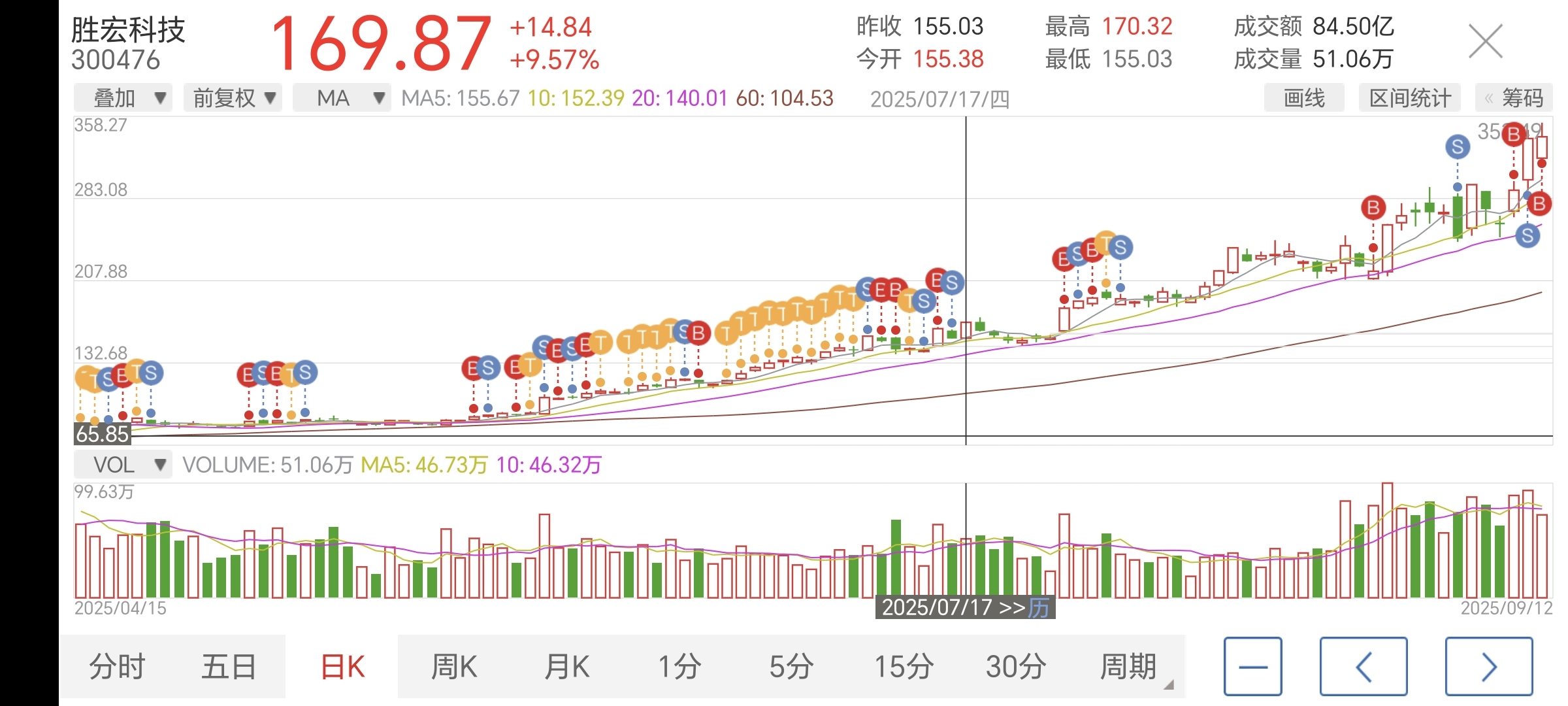
Task: Switch to the 五日 tab
Action: pyautogui.click(x=229, y=667)
